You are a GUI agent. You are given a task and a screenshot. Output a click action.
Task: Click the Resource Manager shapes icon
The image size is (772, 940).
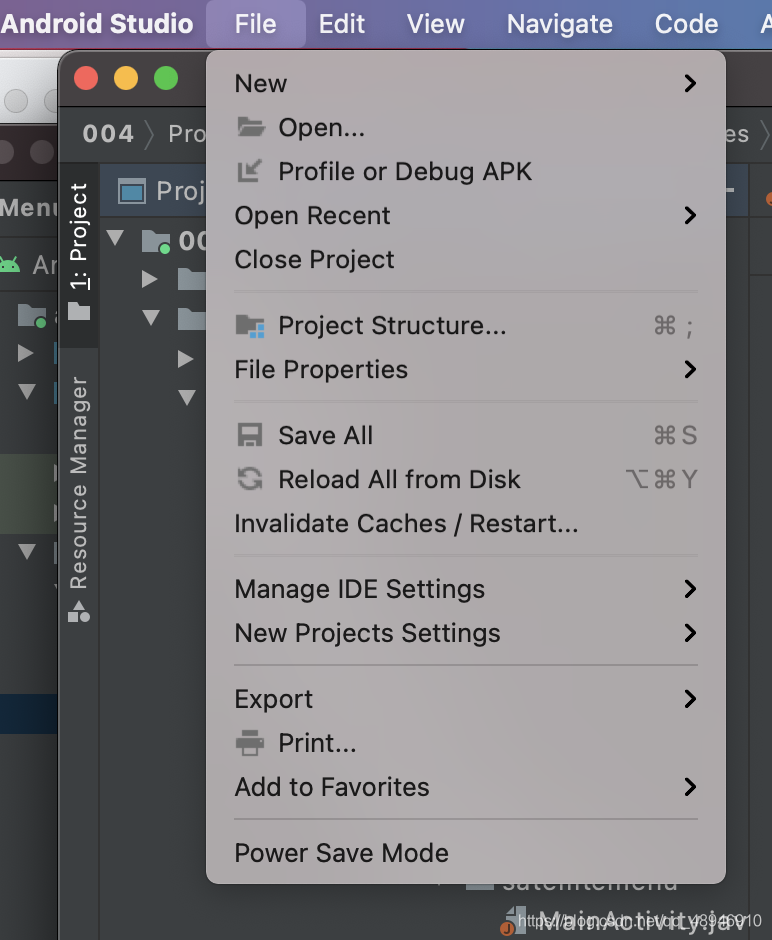pyautogui.click(x=79, y=612)
